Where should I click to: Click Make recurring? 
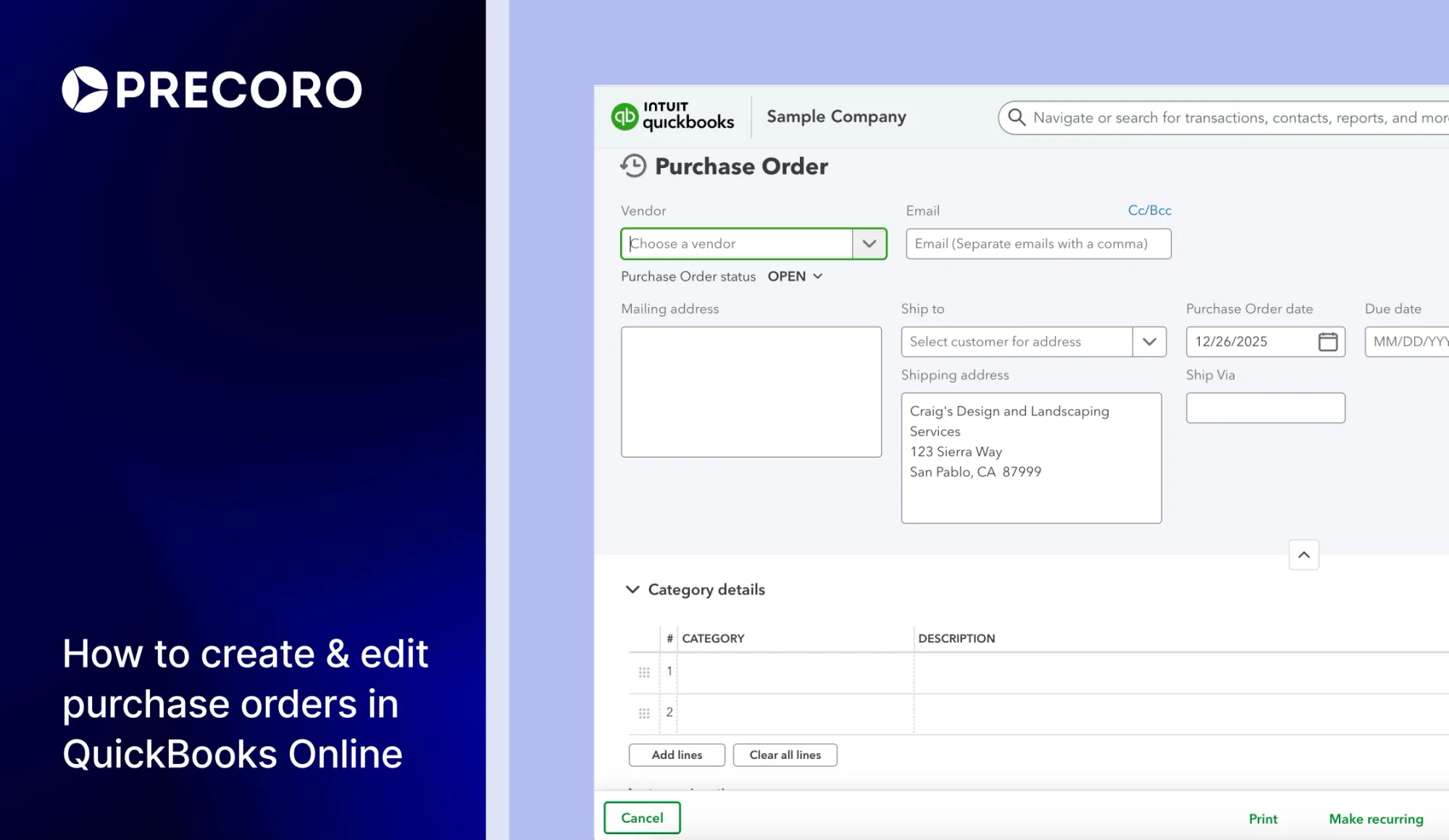coord(1376,819)
